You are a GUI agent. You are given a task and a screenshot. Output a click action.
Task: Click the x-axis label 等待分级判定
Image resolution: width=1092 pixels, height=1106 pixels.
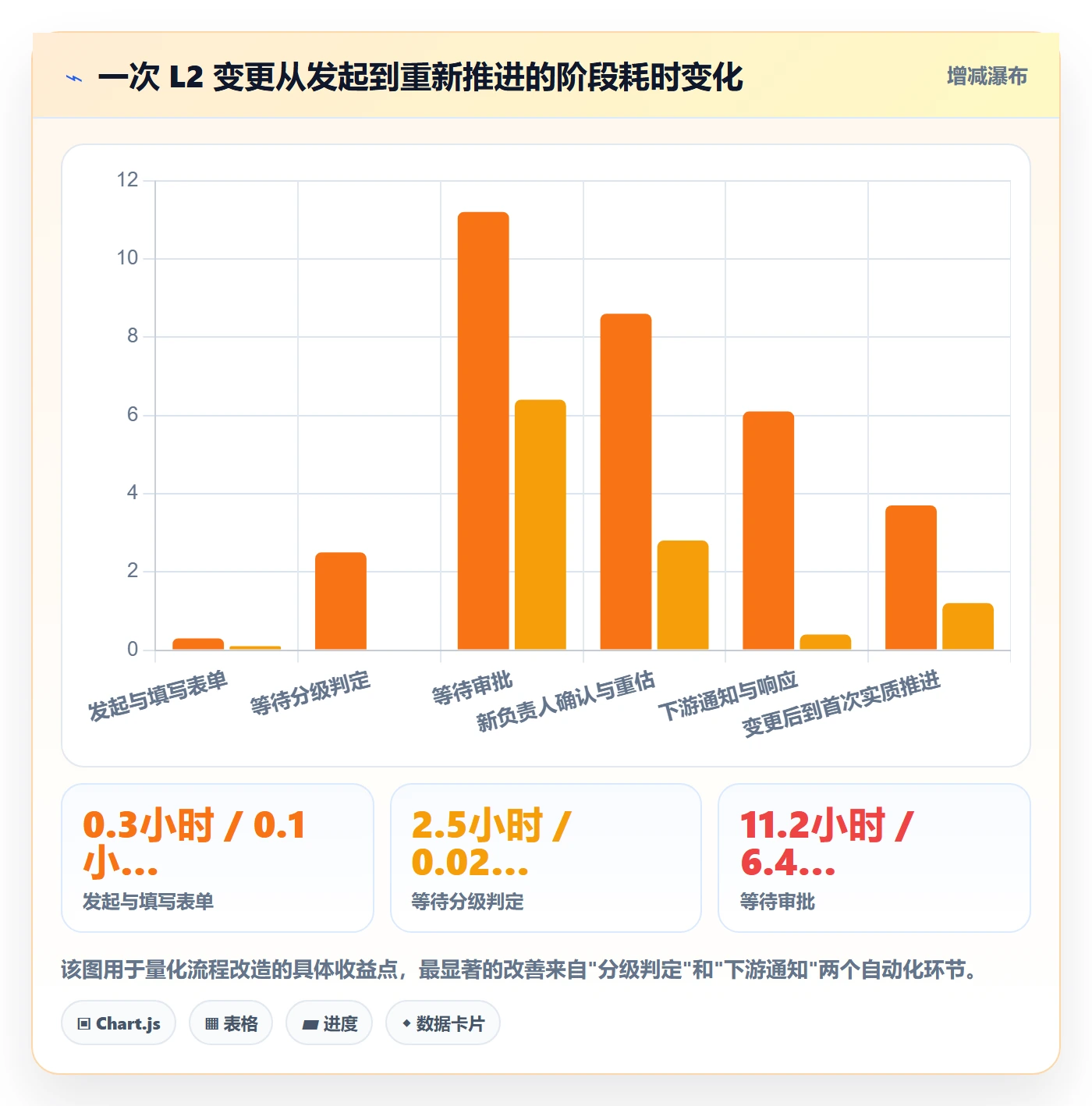[x=310, y=693]
